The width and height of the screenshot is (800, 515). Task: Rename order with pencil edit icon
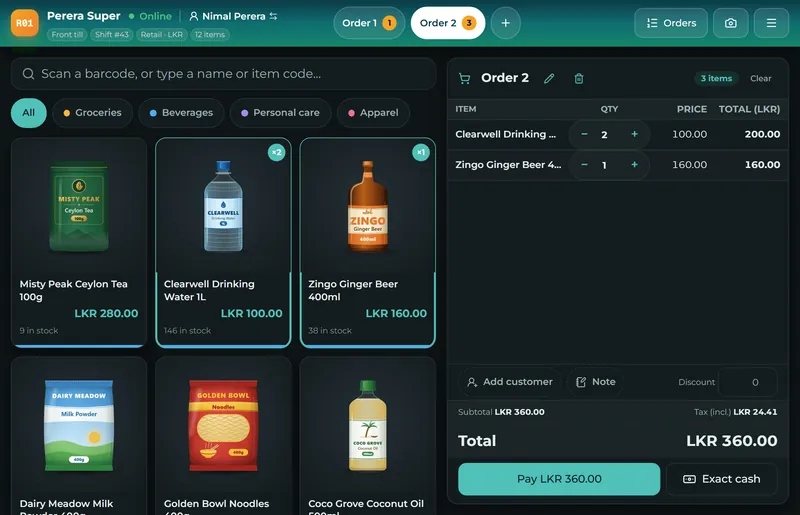click(x=549, y=79)
